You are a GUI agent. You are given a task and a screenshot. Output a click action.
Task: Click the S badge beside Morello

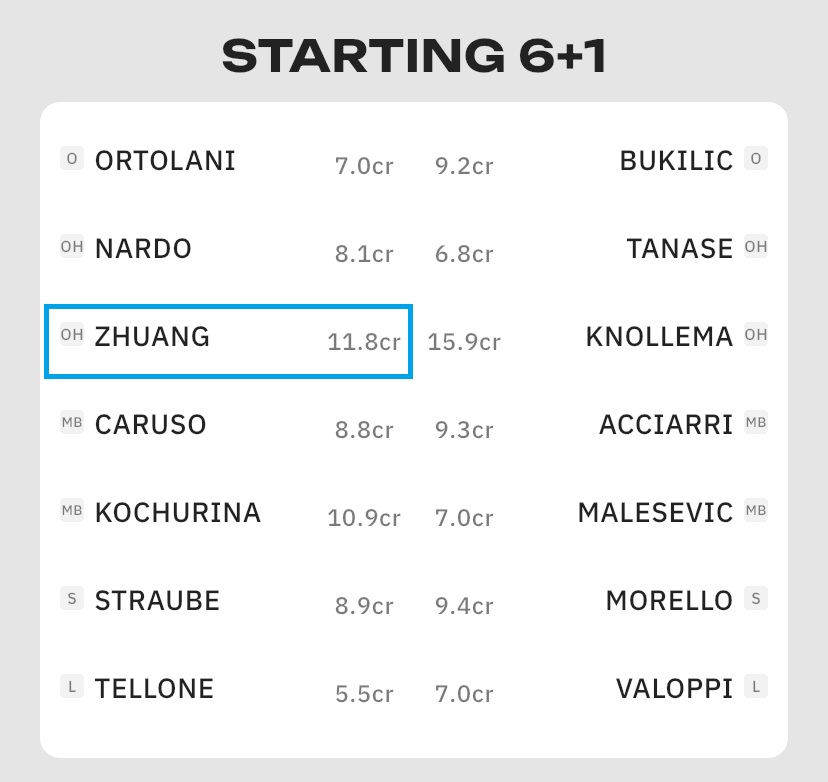[x=756, y=599]
